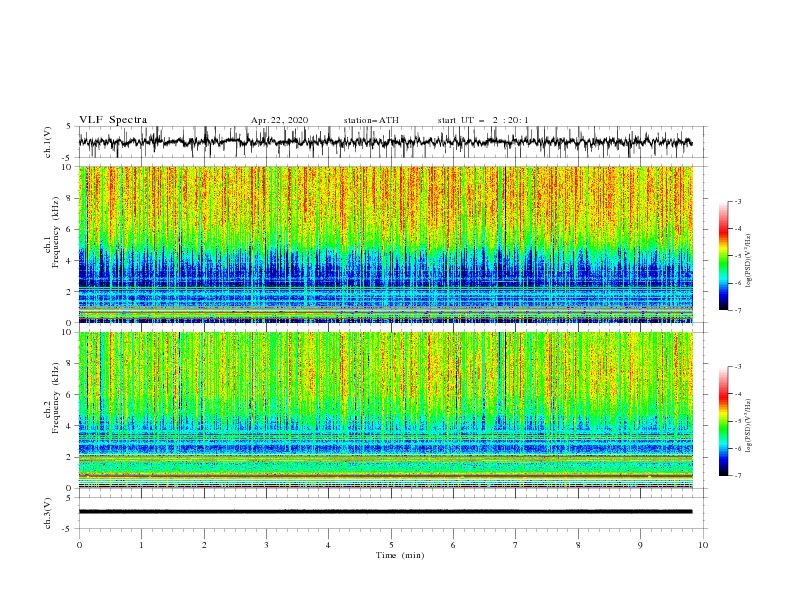Image resolution: width=792 pixels, height=612 pixels.
Task: Click the "5" tick on ch.1(V) axis
Action: point(69,126)
